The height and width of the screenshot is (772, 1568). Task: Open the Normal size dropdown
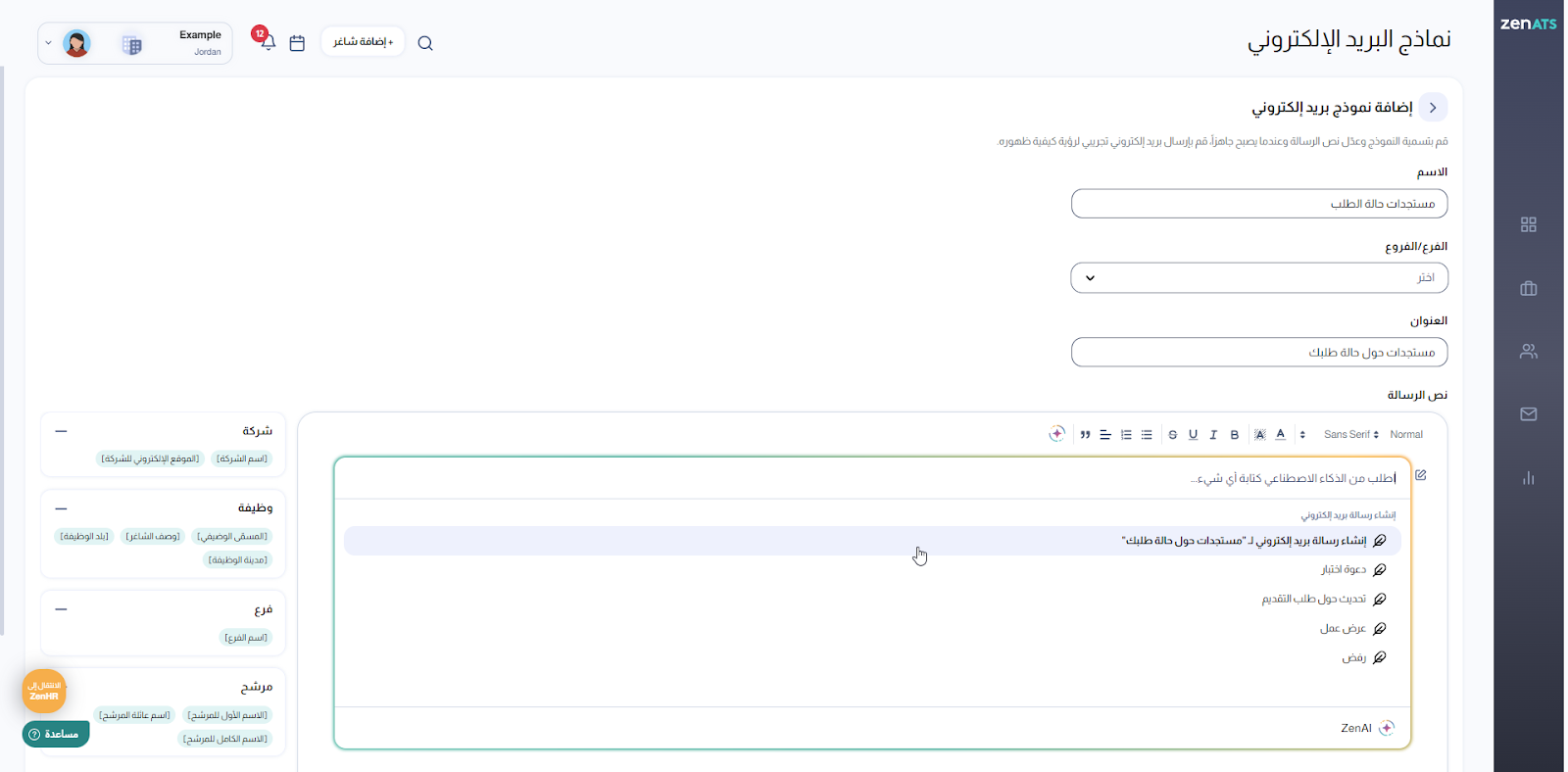[x=1406, y=435]
